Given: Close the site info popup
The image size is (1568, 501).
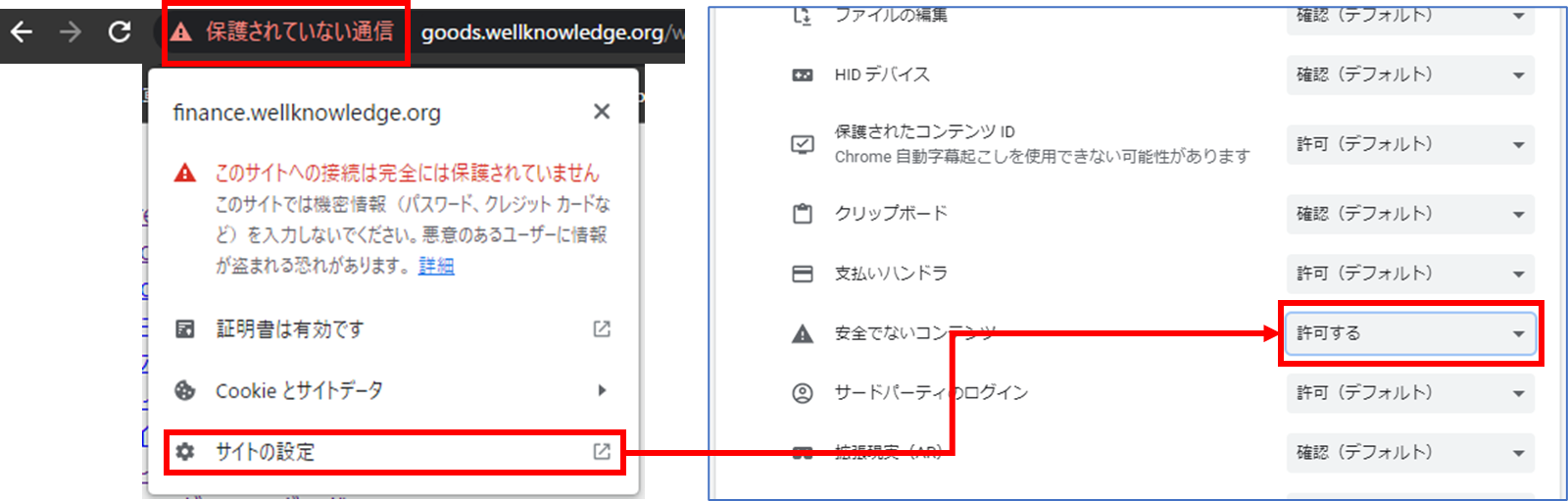Looking at the screenshot, I should pos(602,112).
